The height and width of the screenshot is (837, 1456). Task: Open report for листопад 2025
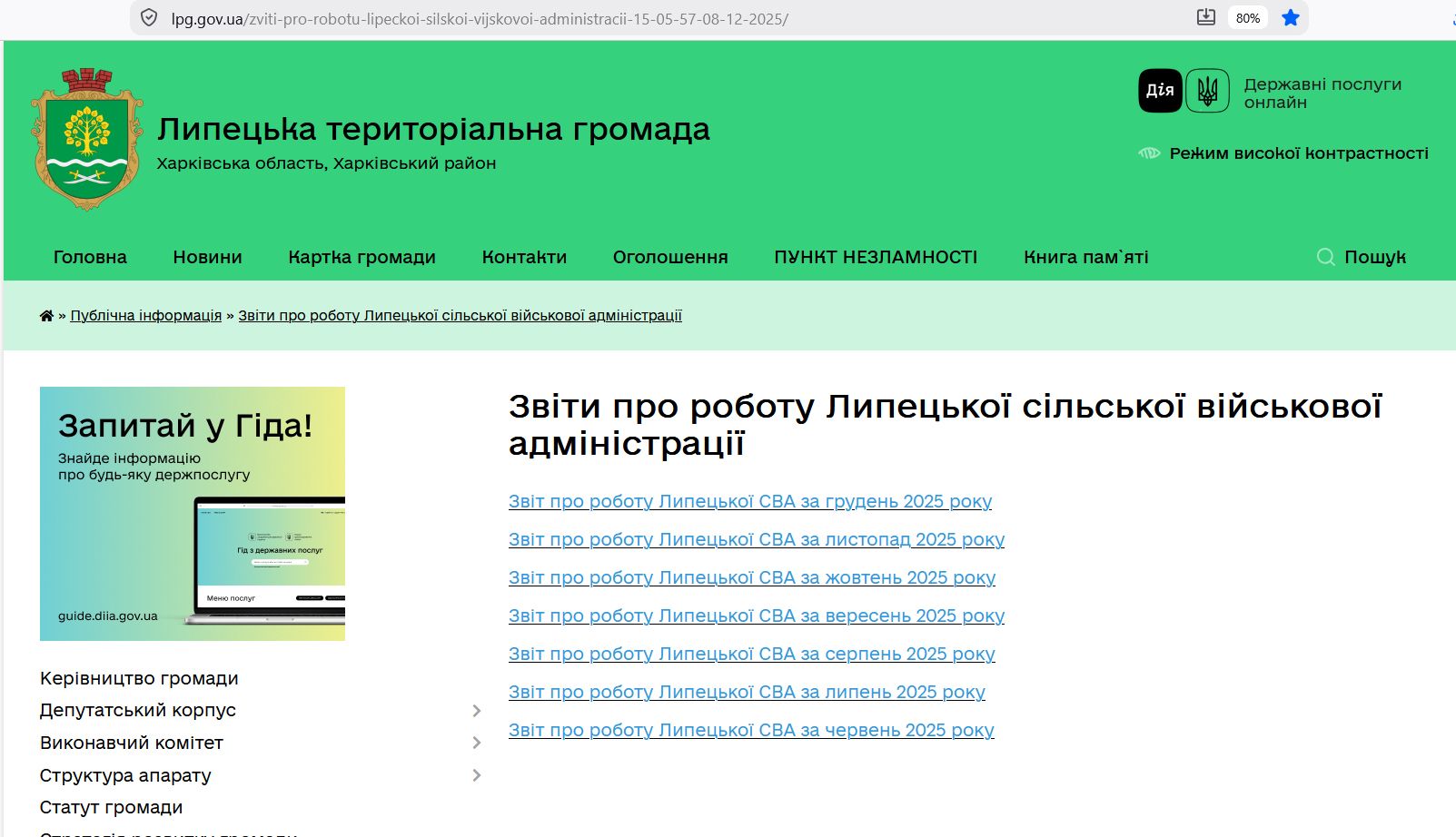point(757,539)
